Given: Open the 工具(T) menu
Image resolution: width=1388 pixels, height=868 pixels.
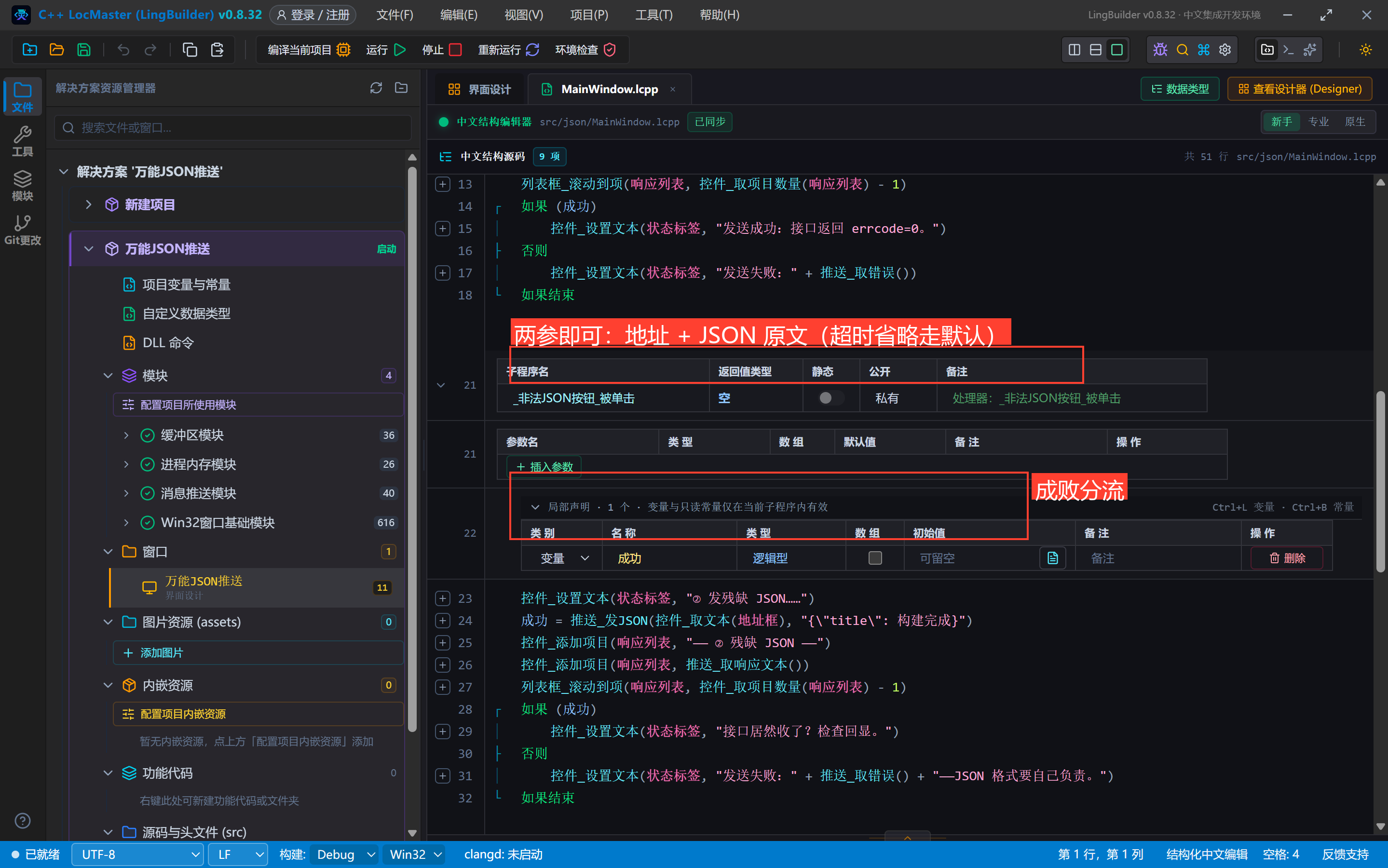Looking at the screenshot, I should pos(654,15).
